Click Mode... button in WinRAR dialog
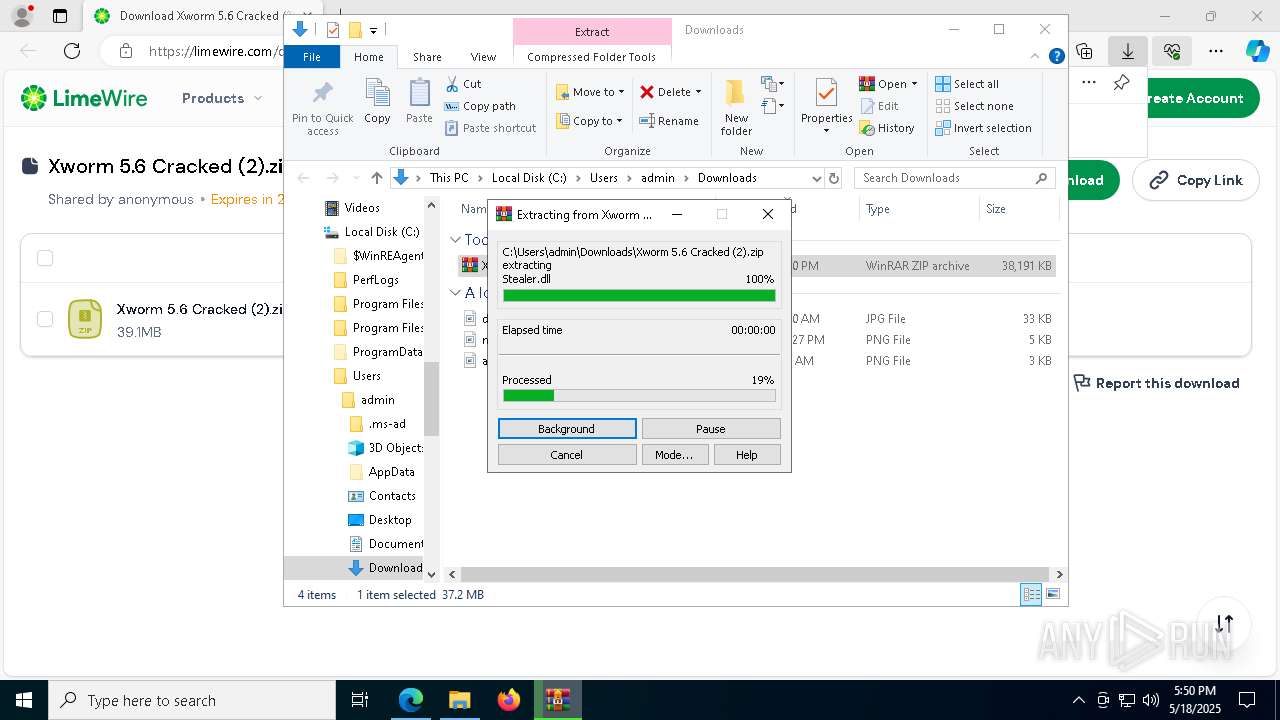This screenshot has height=720, width=1280. pos(674,455)
